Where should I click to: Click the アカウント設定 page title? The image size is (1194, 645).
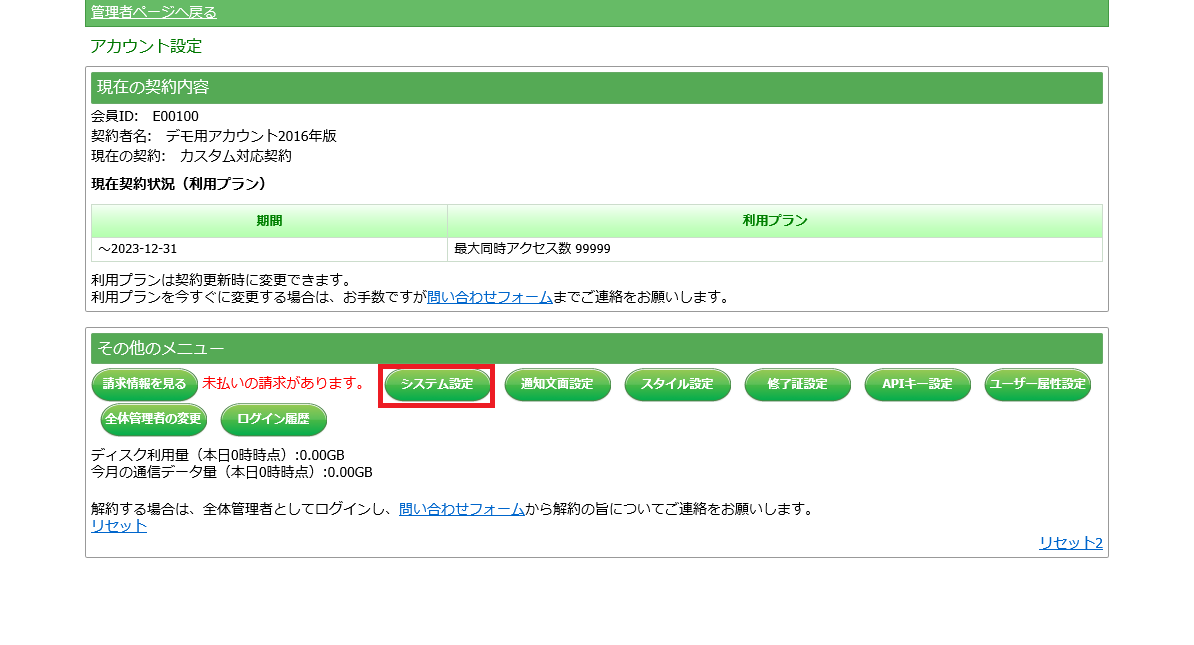click(x=146, y=46)
